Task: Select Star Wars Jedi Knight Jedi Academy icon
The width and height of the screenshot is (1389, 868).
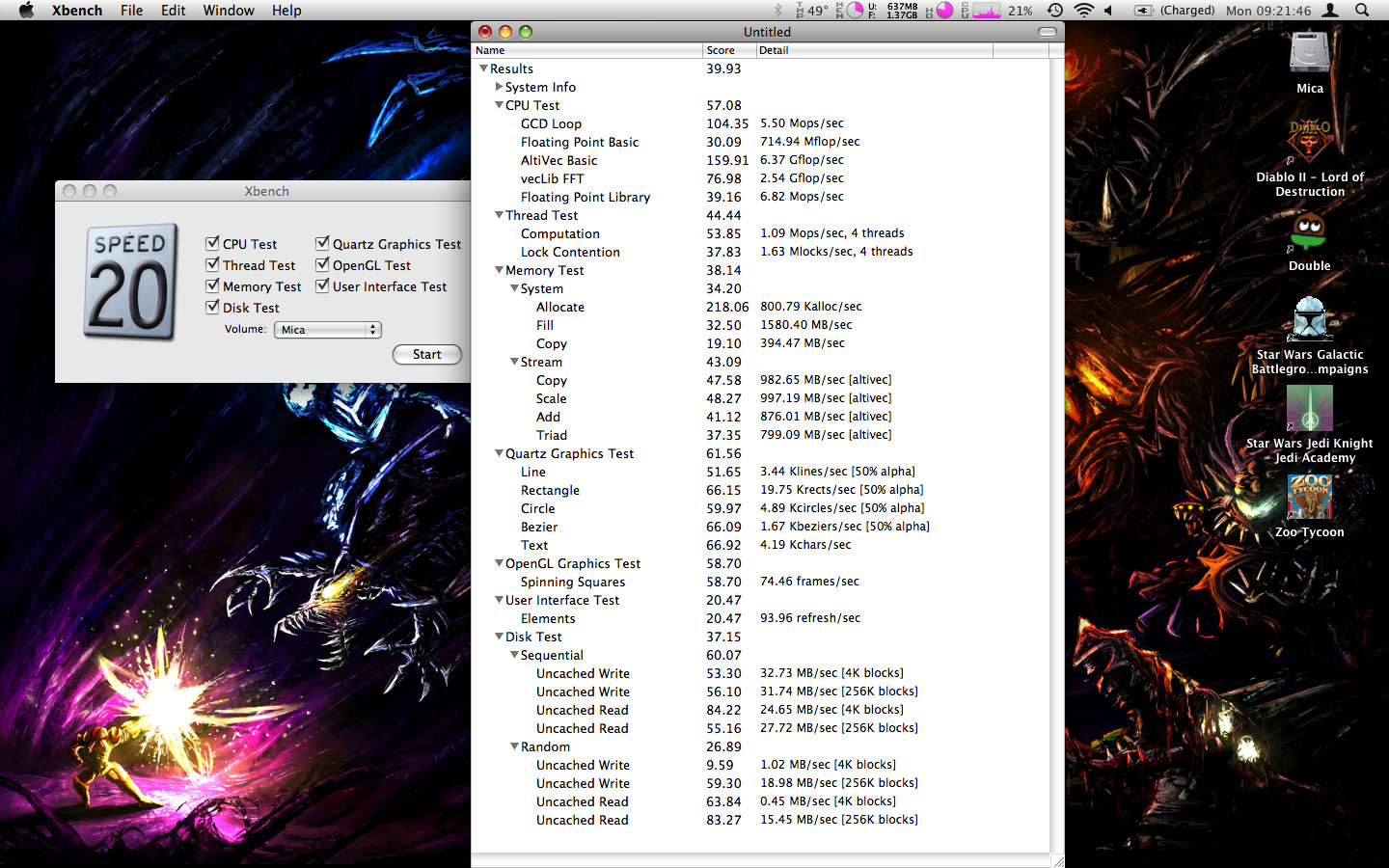Action: 1310,408
